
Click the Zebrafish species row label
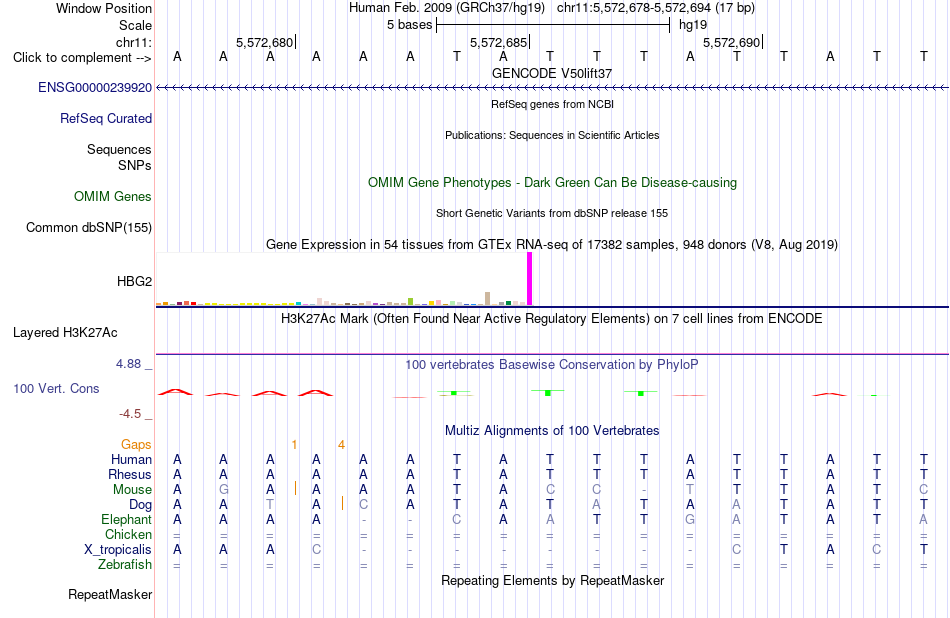point(125,564)
